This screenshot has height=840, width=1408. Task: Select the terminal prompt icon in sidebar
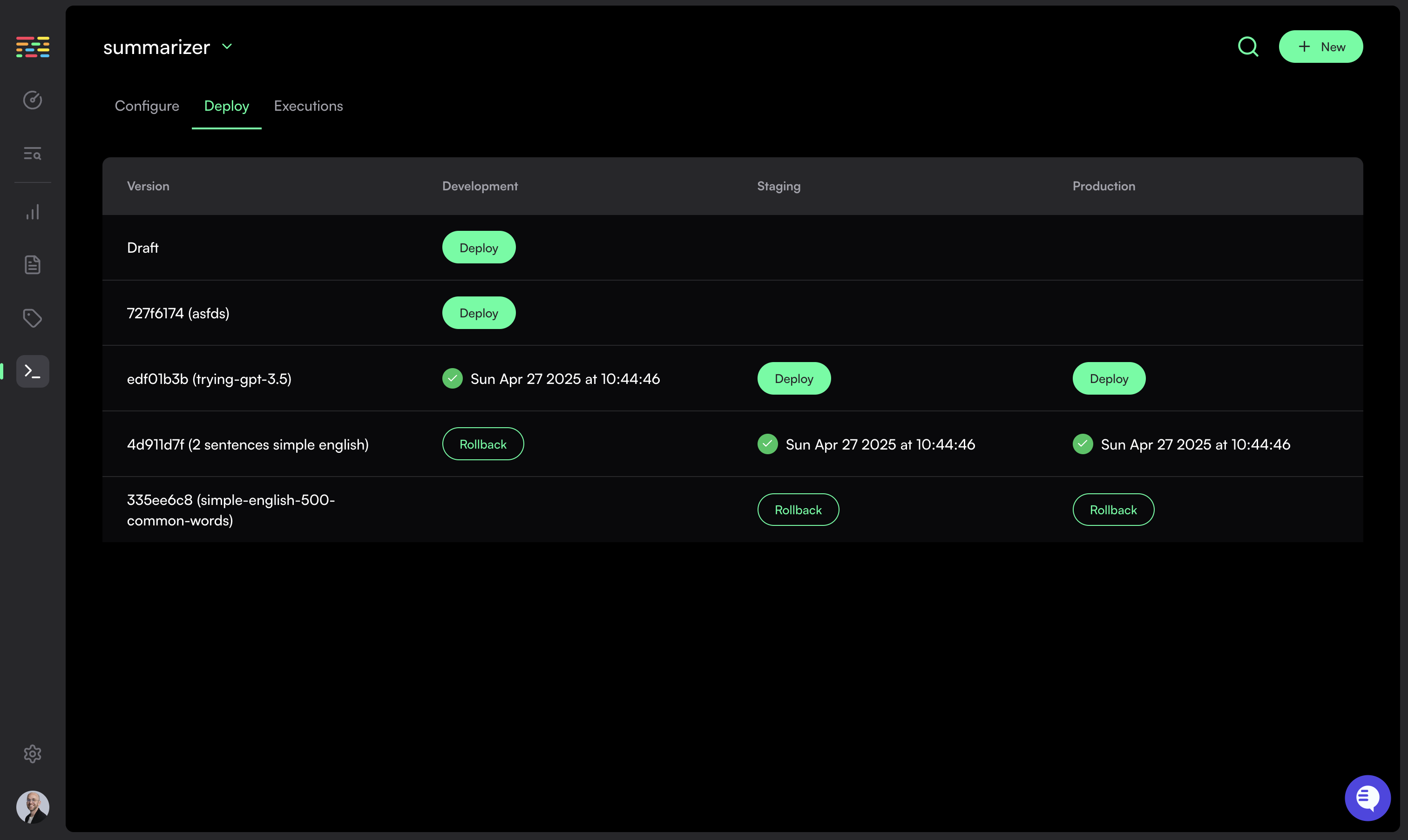click(x=32, y=371)
